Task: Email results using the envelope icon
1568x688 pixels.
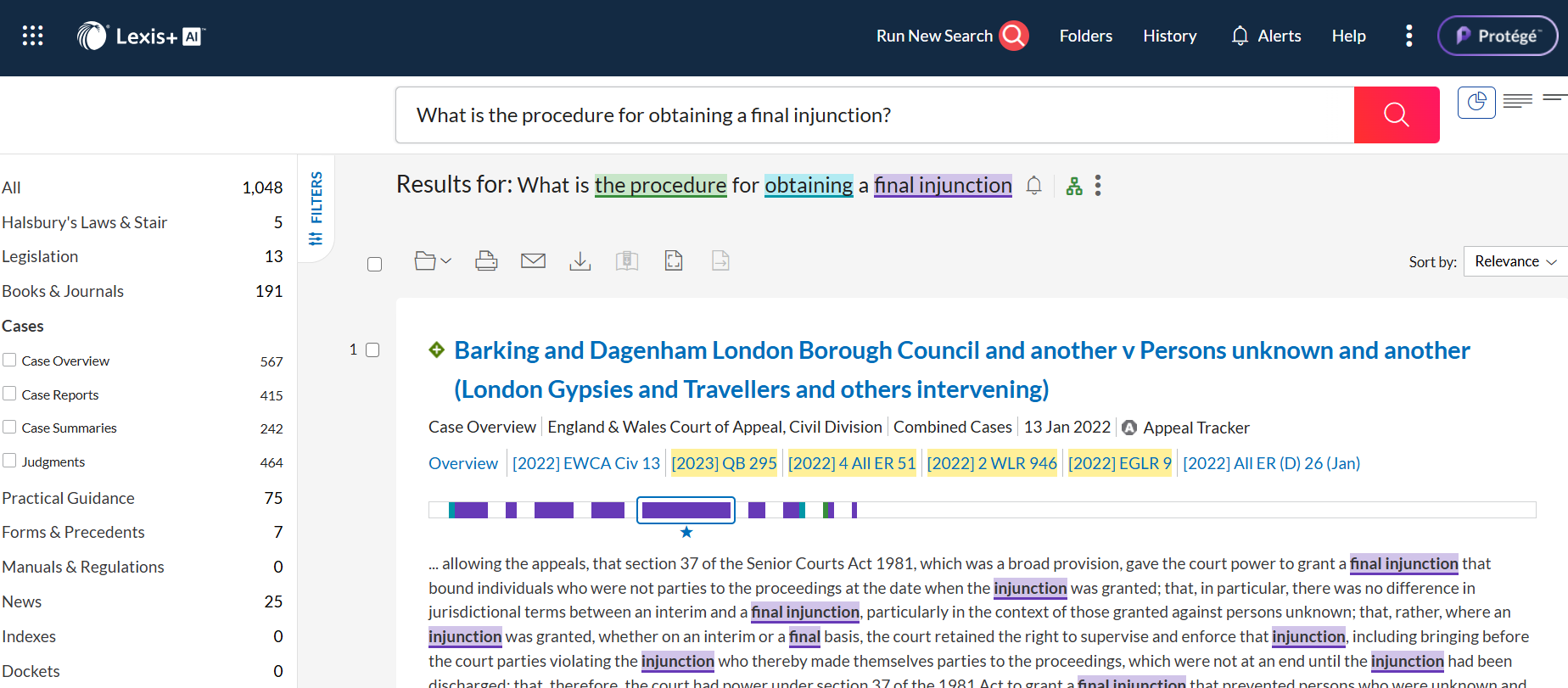Action: click(x=533, y=261)
